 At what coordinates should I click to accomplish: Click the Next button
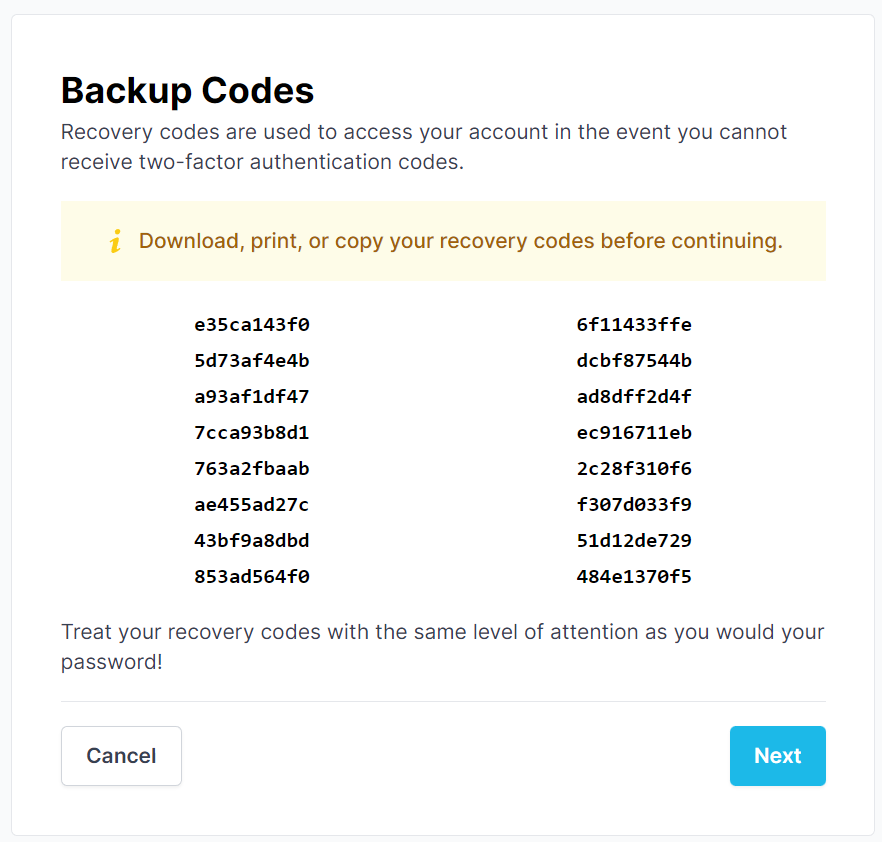point(777,756)
